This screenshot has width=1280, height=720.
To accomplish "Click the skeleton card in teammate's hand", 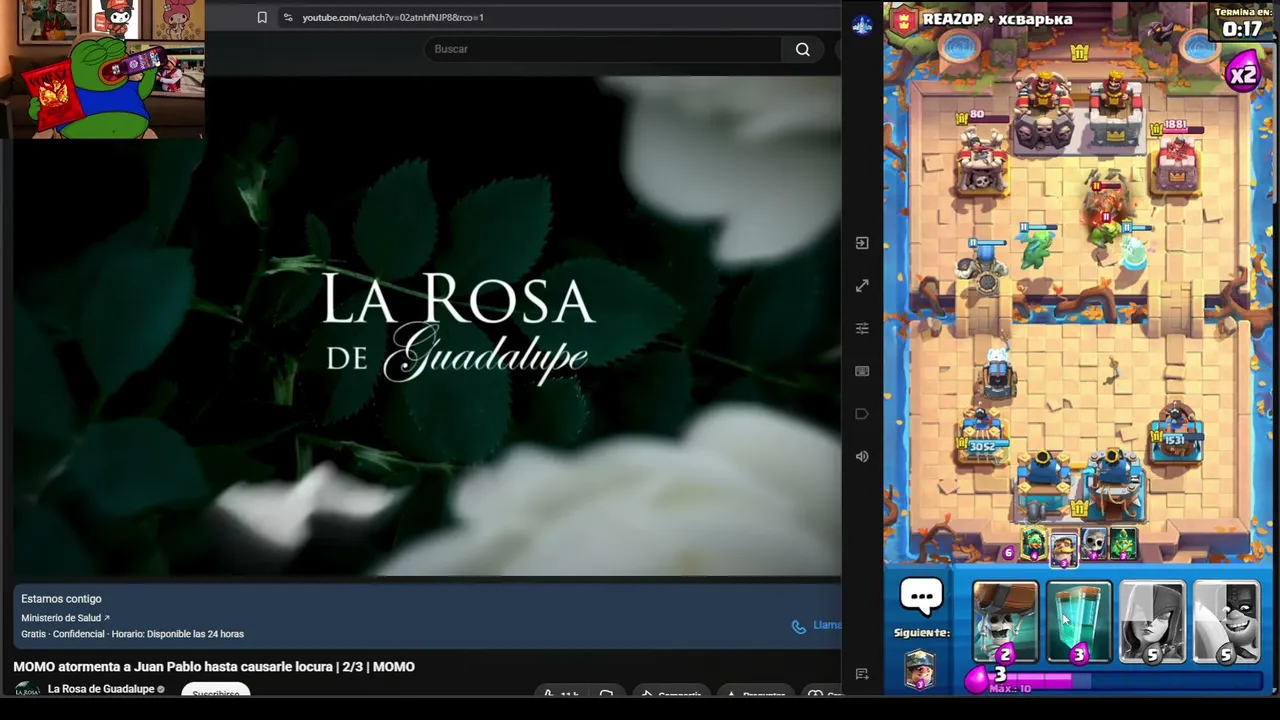I will [1093, 545].
